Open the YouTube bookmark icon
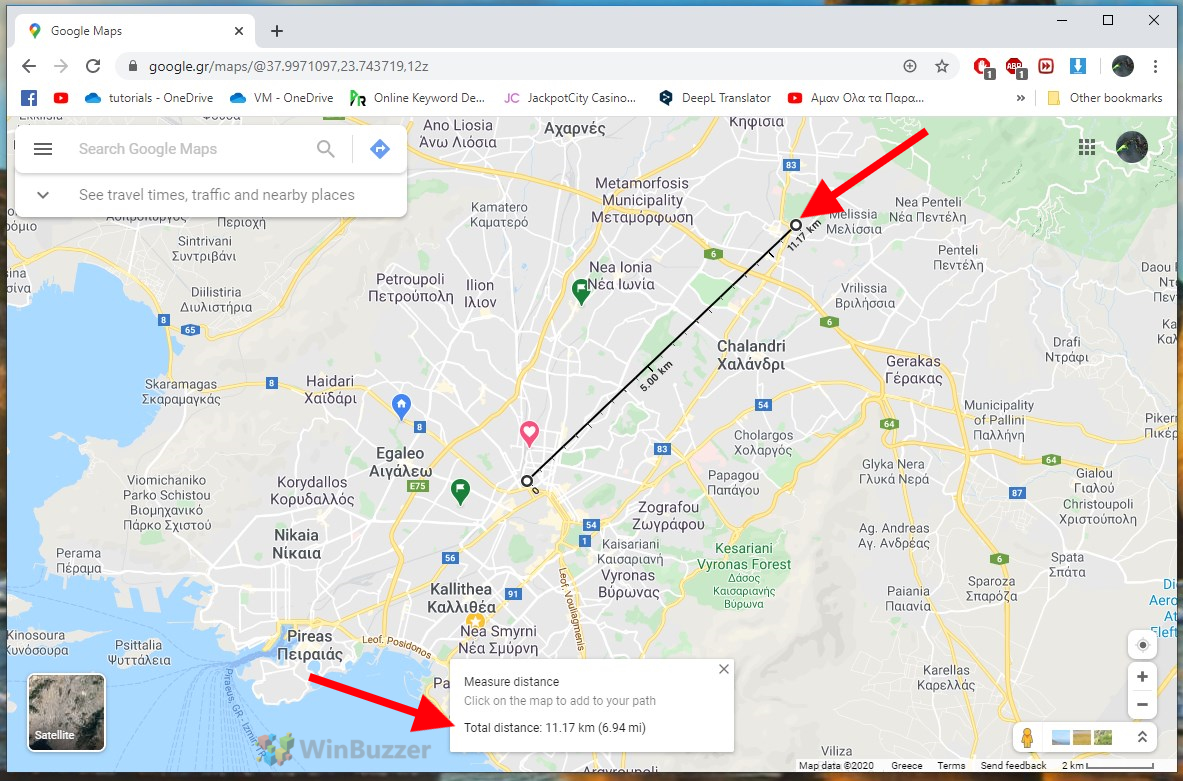1183x781 pixels. (60, 98)
